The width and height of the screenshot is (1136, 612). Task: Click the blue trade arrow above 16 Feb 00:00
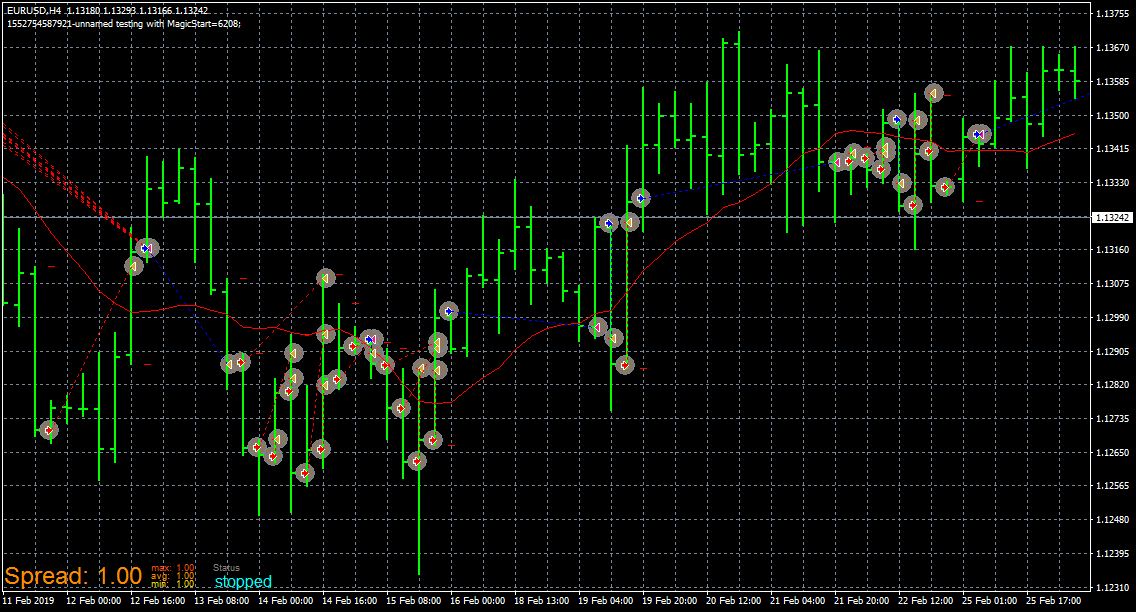pos(449,311)
